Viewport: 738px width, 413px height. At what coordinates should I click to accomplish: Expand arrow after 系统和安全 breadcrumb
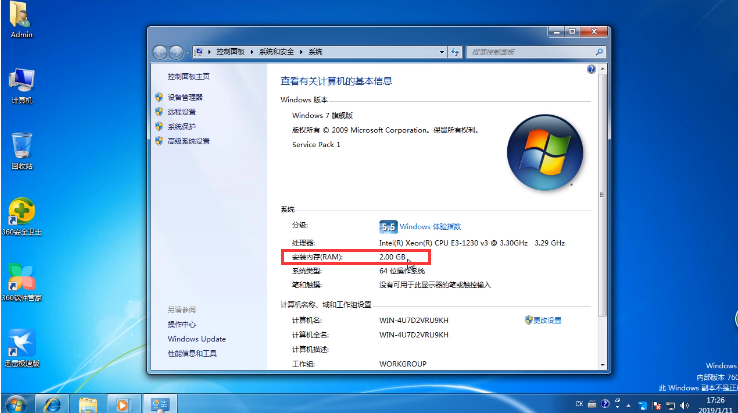tap(301, 52)
